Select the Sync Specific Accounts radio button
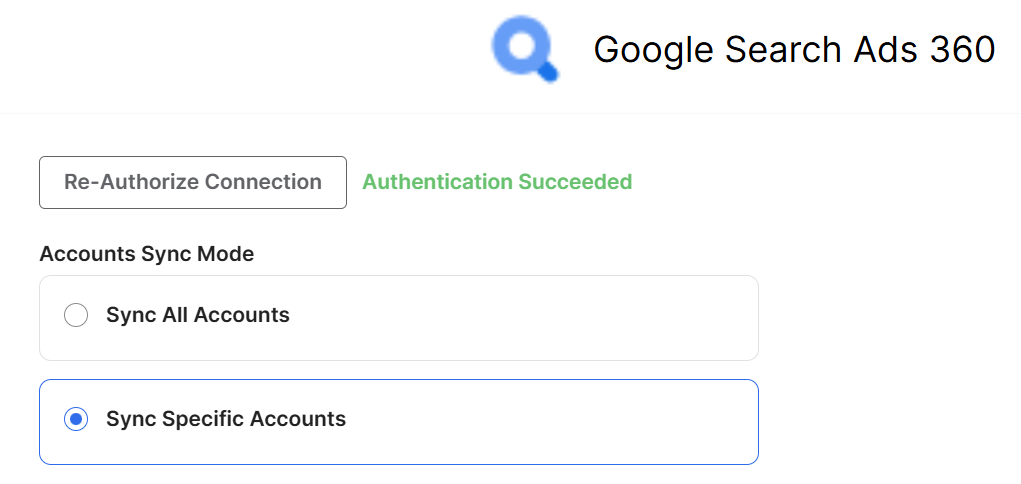Image resolution: width=1021 pixels, height=484 pixels. click(x=76, y=420)
